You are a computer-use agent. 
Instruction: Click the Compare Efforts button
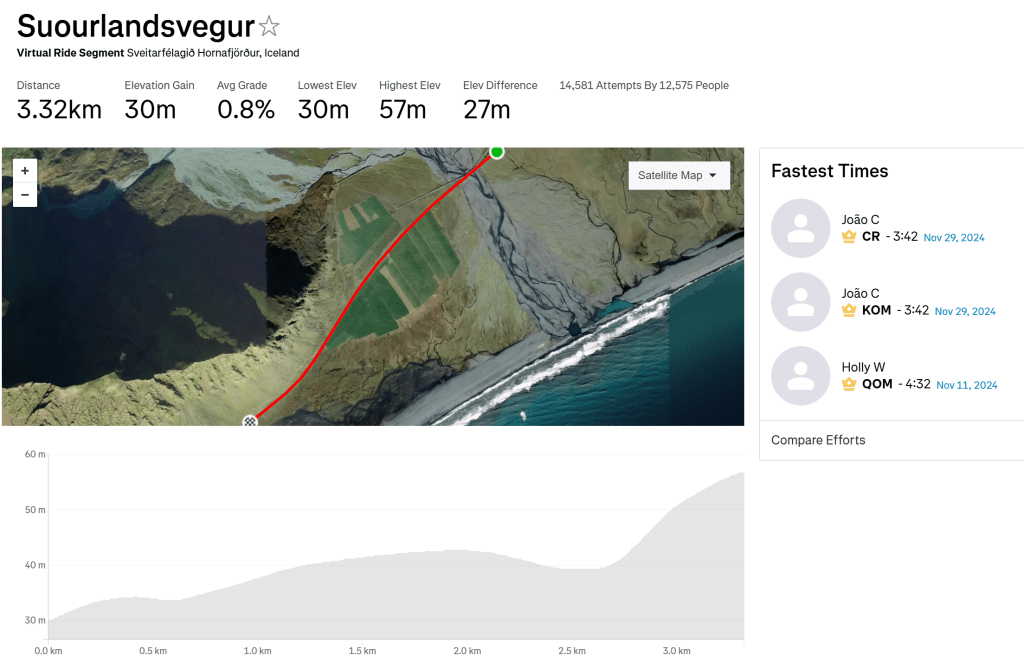(818, 440)
